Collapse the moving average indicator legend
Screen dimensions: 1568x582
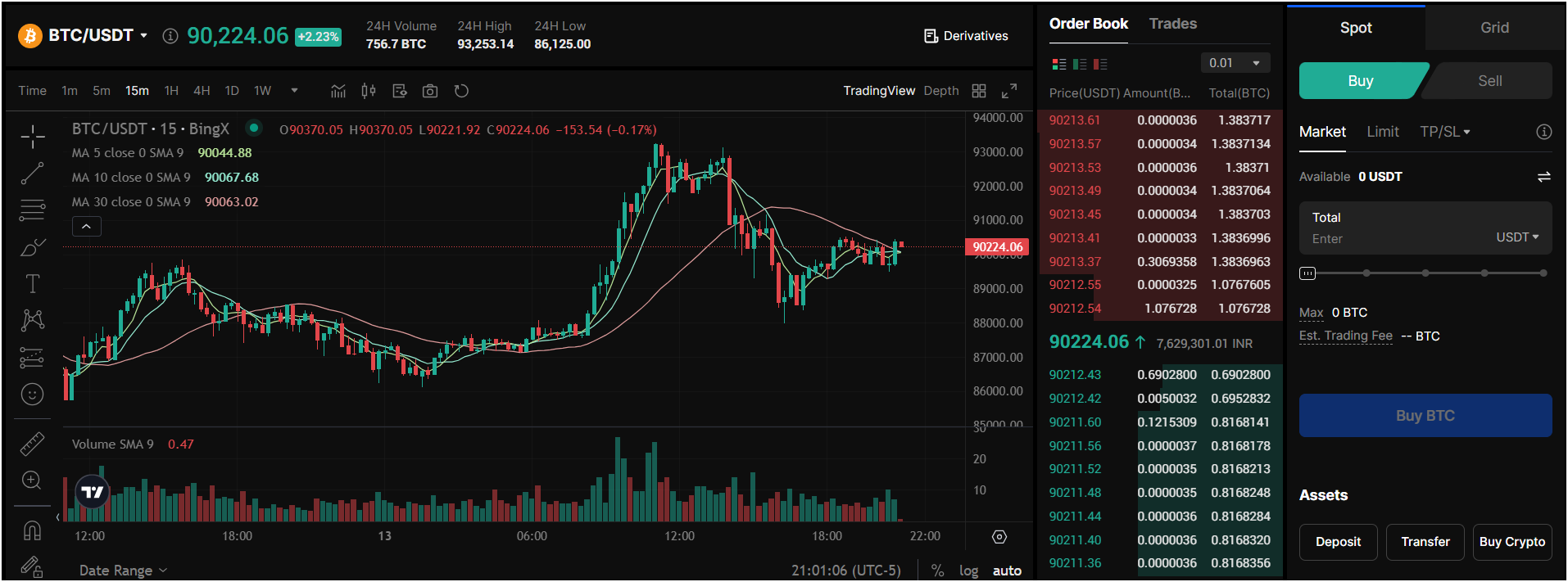[x=87, y=227]
